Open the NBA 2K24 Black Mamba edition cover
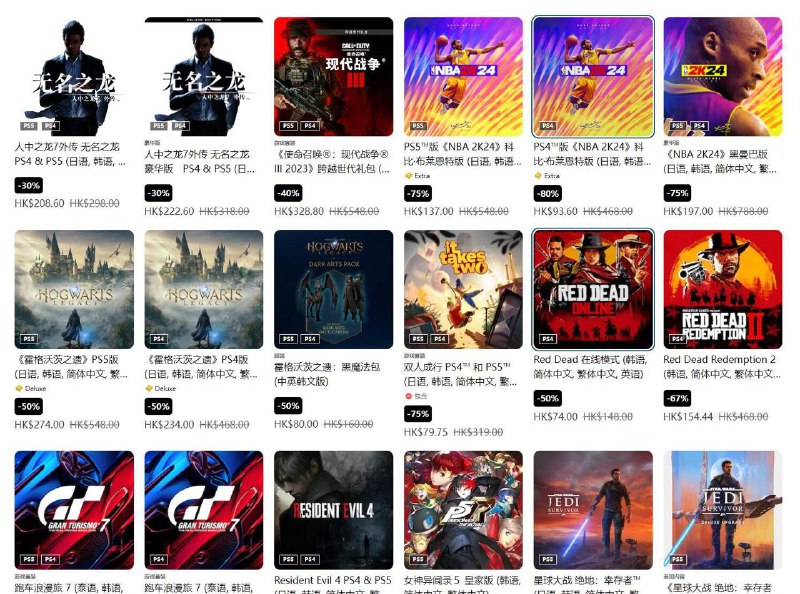This screenshot has width=800, height=594. (x=723, y=77)
